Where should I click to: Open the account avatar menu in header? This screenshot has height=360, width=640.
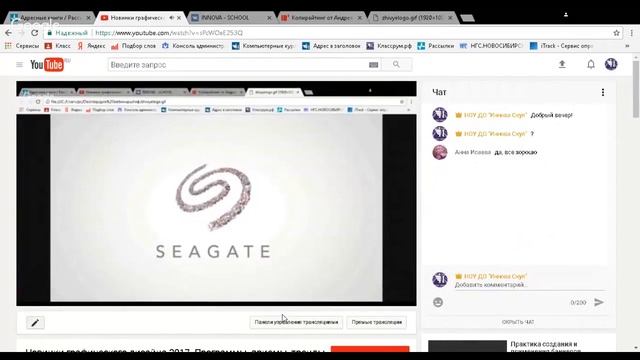[611, 64]
